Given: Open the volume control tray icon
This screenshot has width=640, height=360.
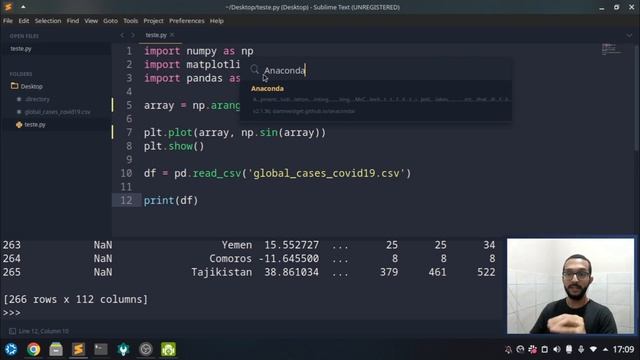Looking at the screenshot, I should point(557,349).
